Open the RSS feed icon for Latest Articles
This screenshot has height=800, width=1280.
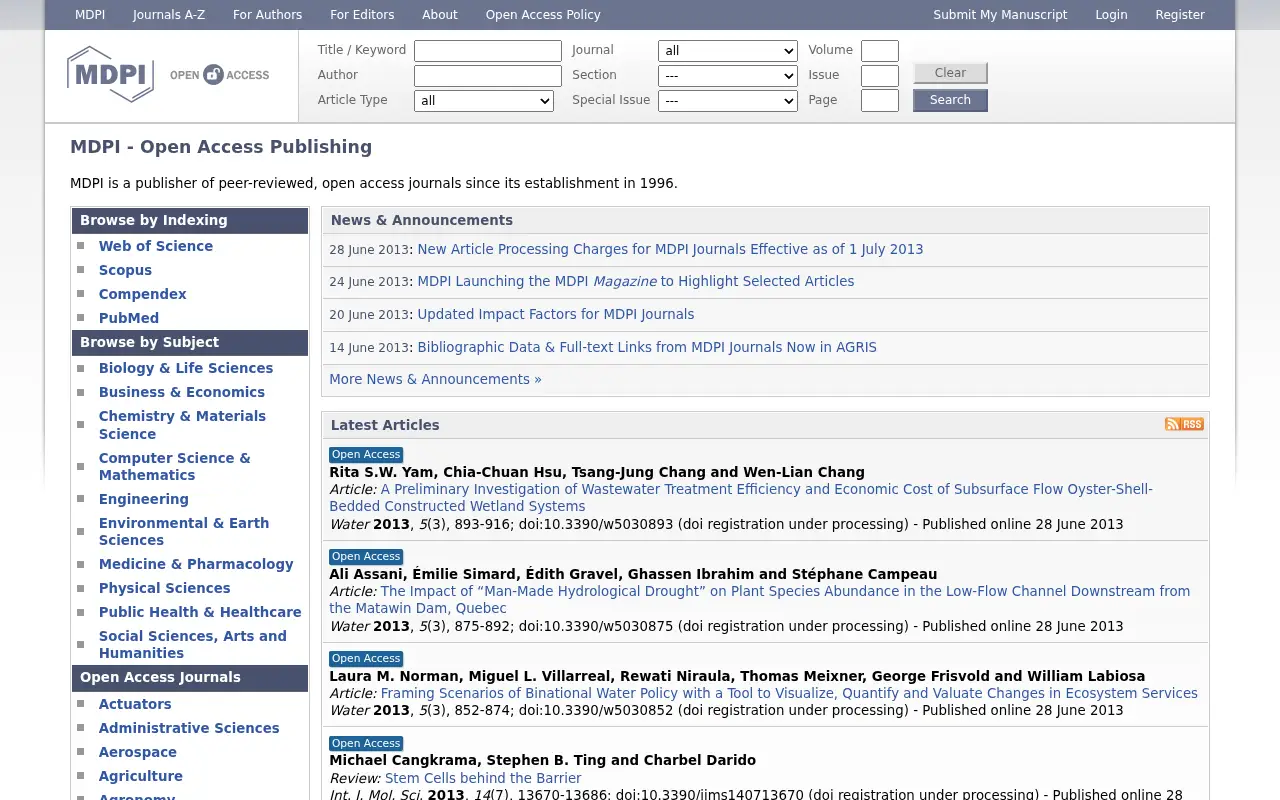click(1184, 424)
